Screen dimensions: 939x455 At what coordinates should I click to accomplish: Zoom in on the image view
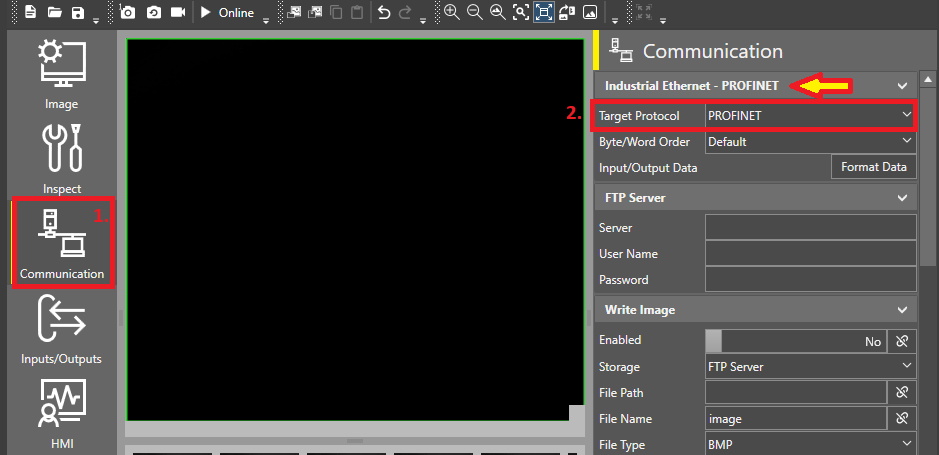(452, 13)
